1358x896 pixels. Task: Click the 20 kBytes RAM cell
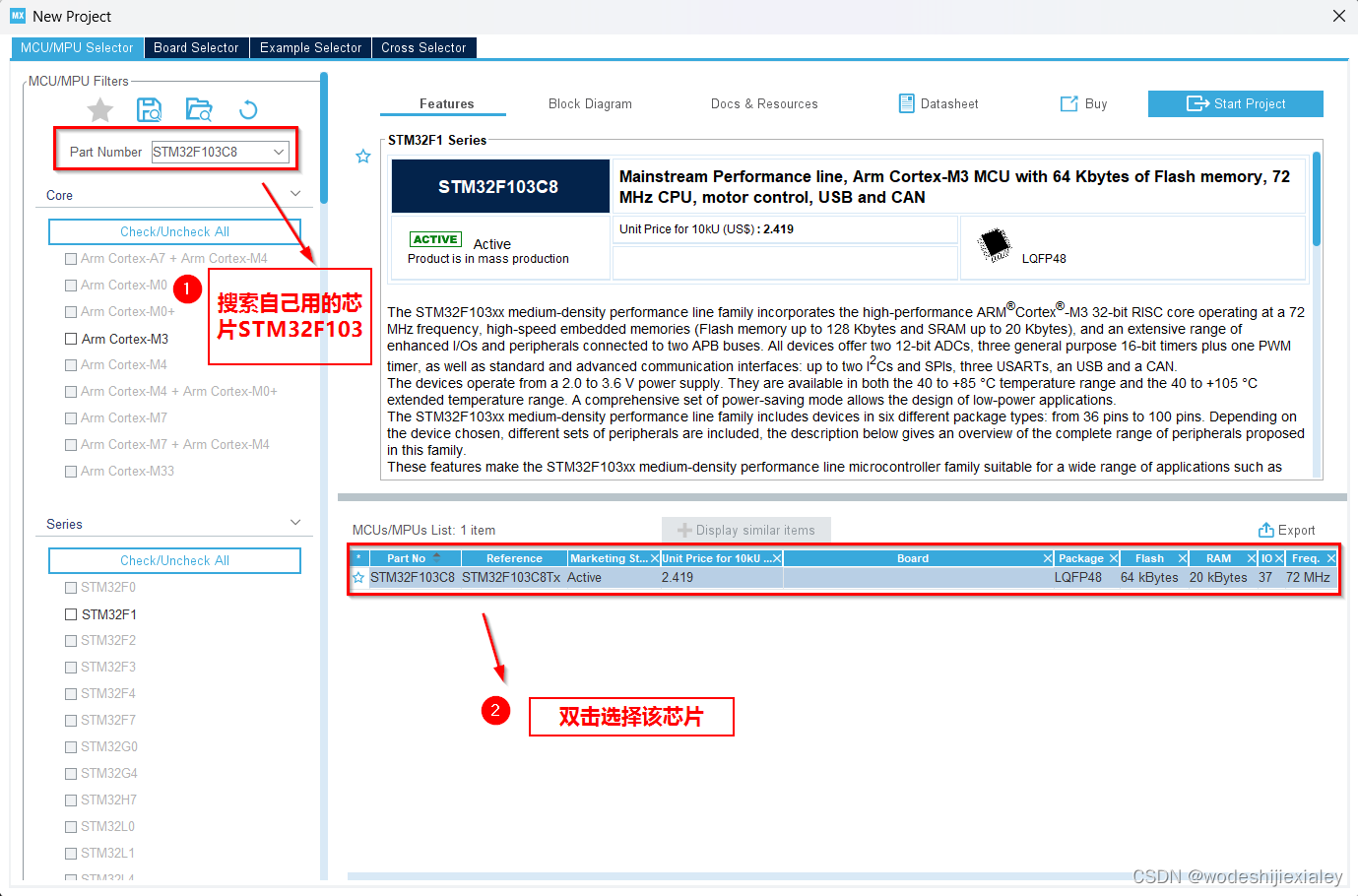coord(1218,578)
